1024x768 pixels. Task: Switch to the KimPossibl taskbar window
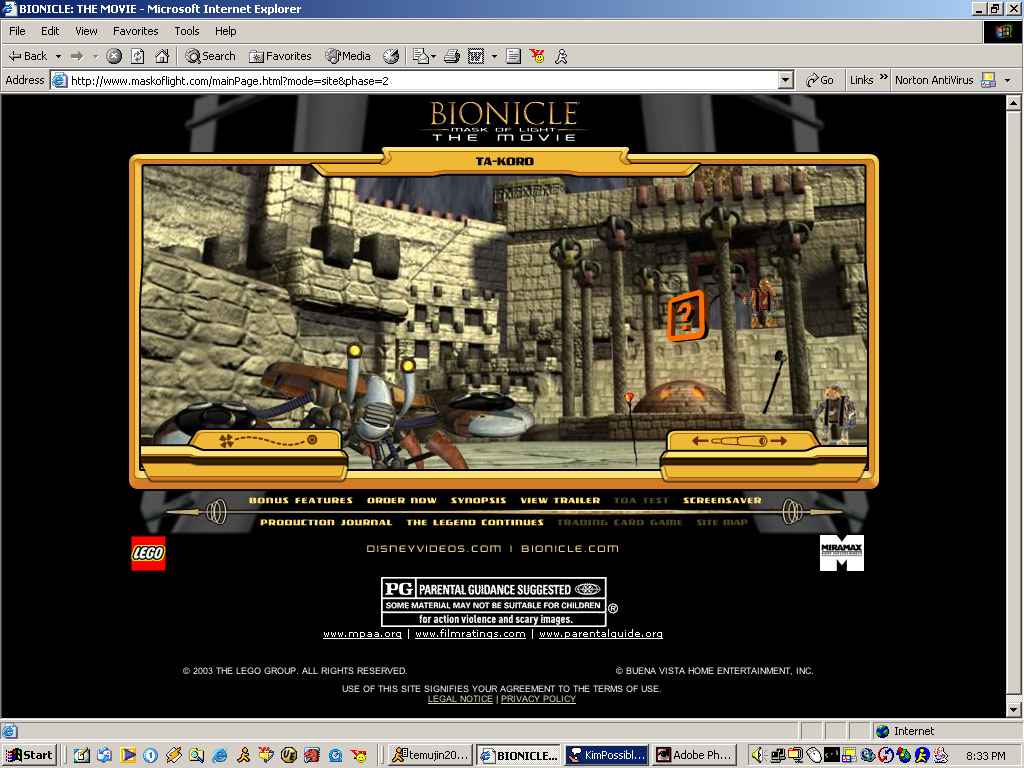point(606,755)
